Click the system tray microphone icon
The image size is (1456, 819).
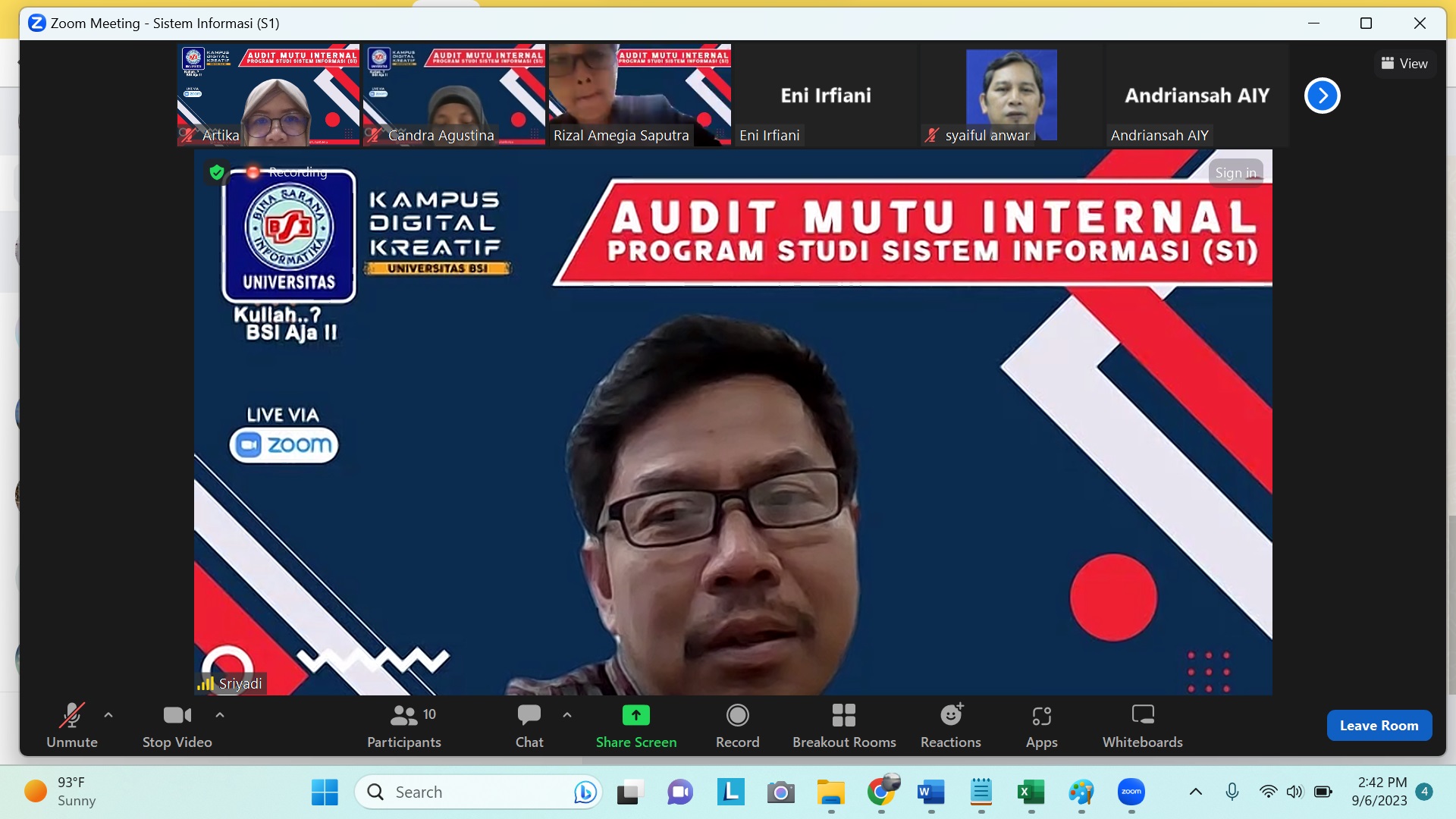click(x=1232, y=792)
